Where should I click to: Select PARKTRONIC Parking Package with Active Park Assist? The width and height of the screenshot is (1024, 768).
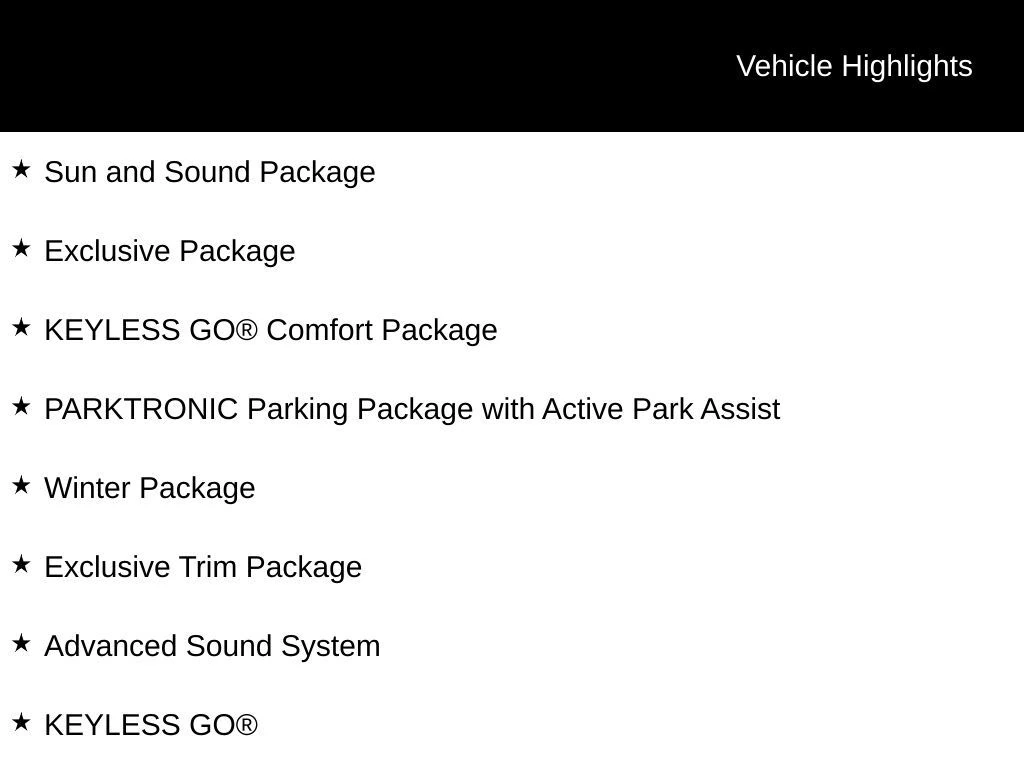[x=412, y=409]
